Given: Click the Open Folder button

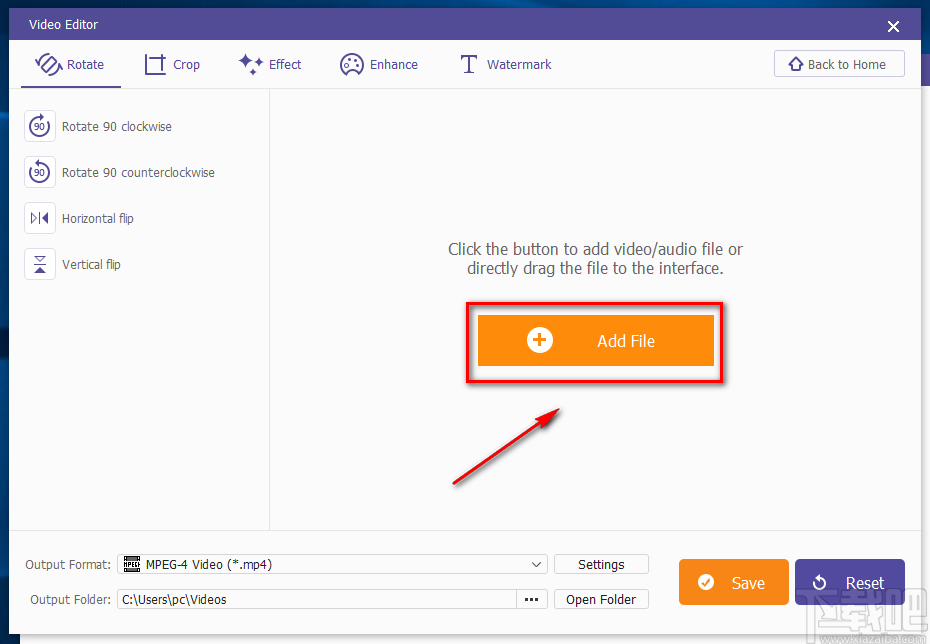Looking at the screenshot, I should pyautogui.click(x=601, y=600).
